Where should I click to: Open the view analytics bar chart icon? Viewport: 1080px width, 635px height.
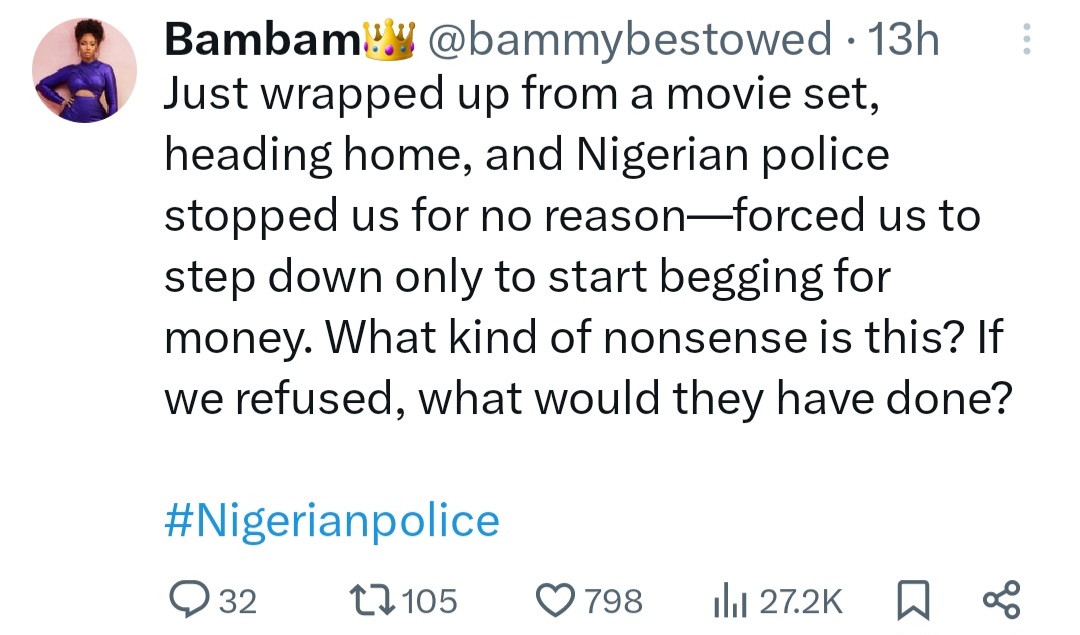pos(728,600)
